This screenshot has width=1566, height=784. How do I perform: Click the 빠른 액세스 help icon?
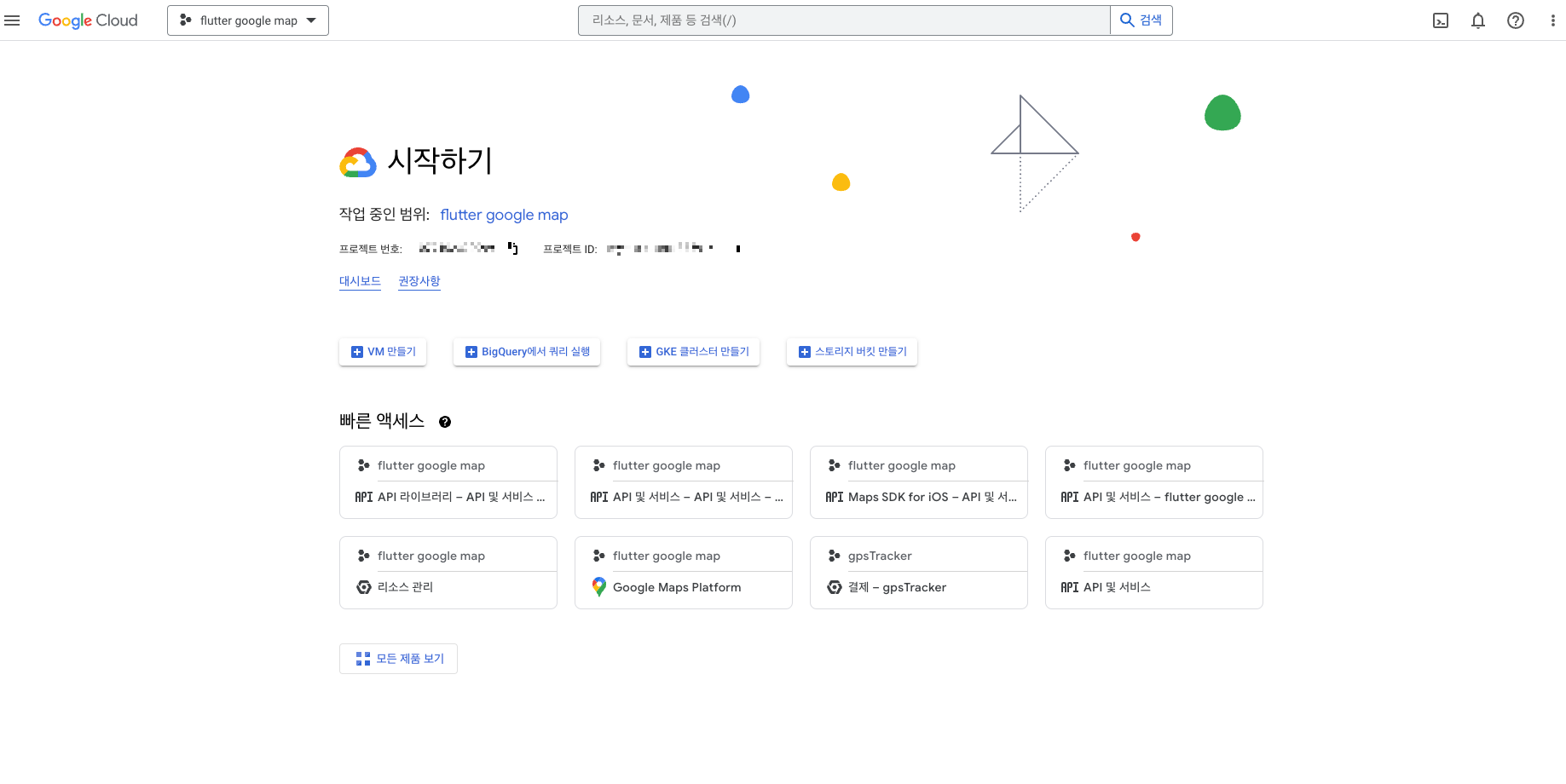[445, 422]
